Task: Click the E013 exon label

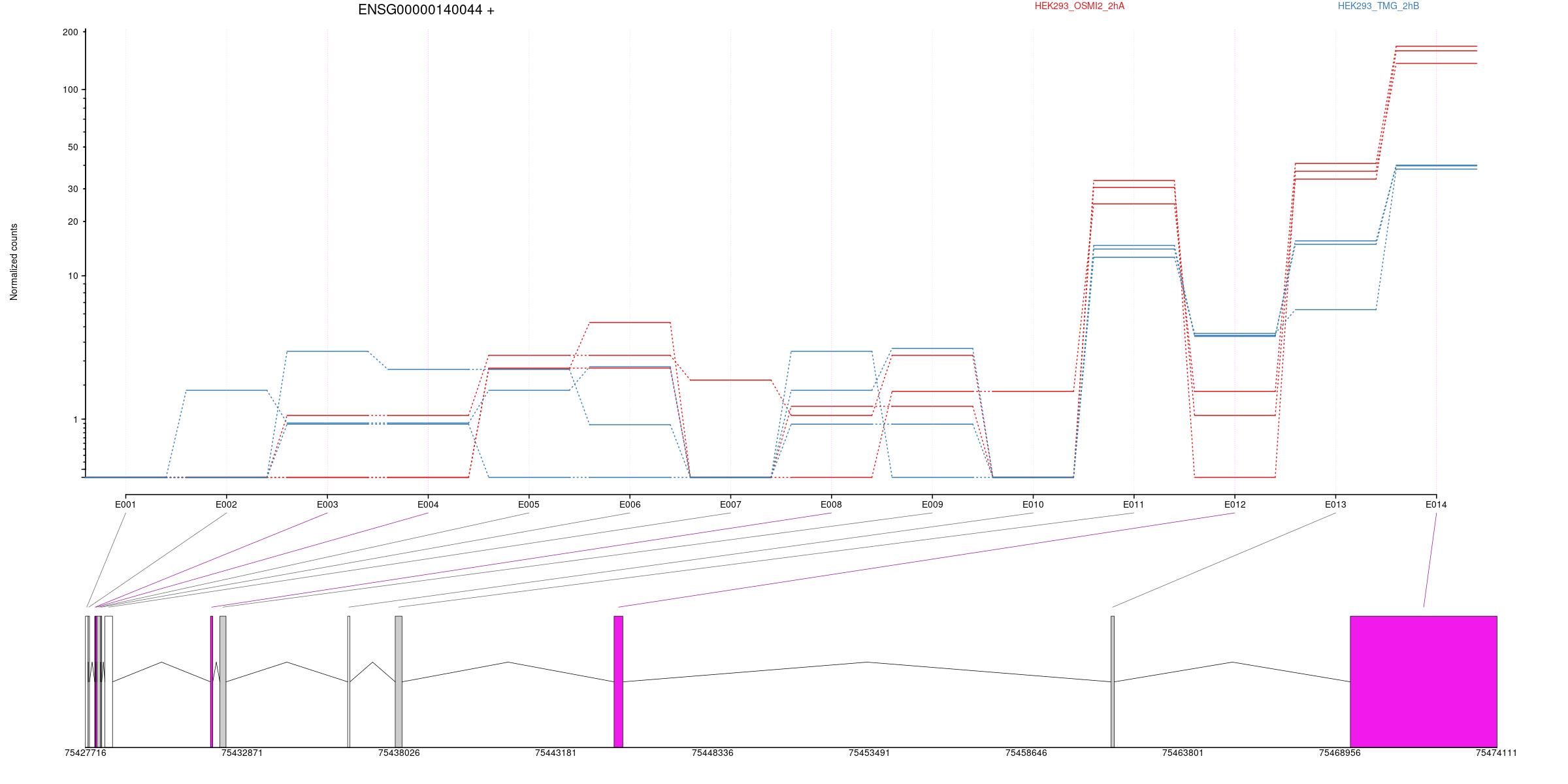Action: pos(1335,504)
